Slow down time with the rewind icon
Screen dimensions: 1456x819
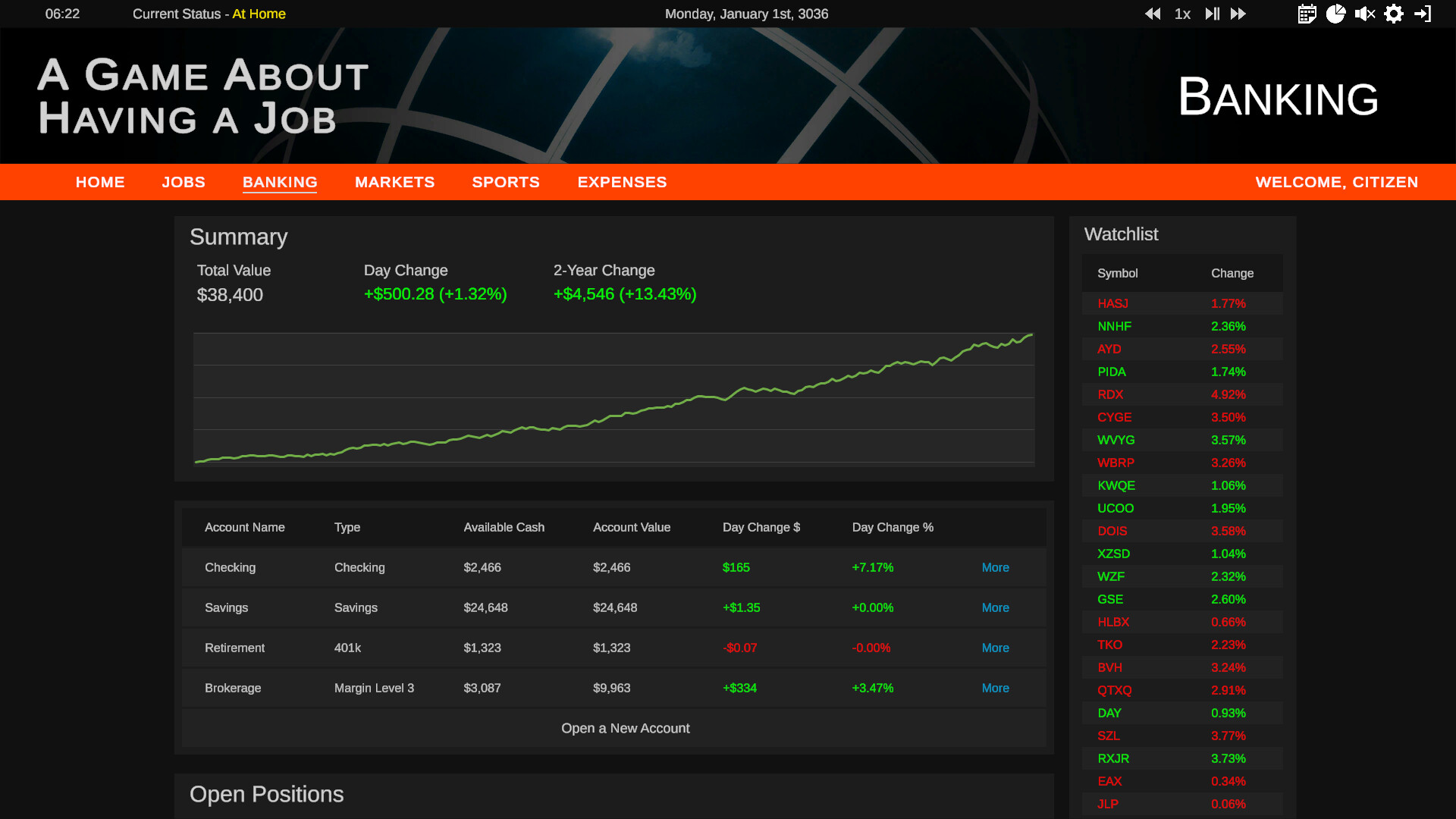click(x=1153, y=14)
